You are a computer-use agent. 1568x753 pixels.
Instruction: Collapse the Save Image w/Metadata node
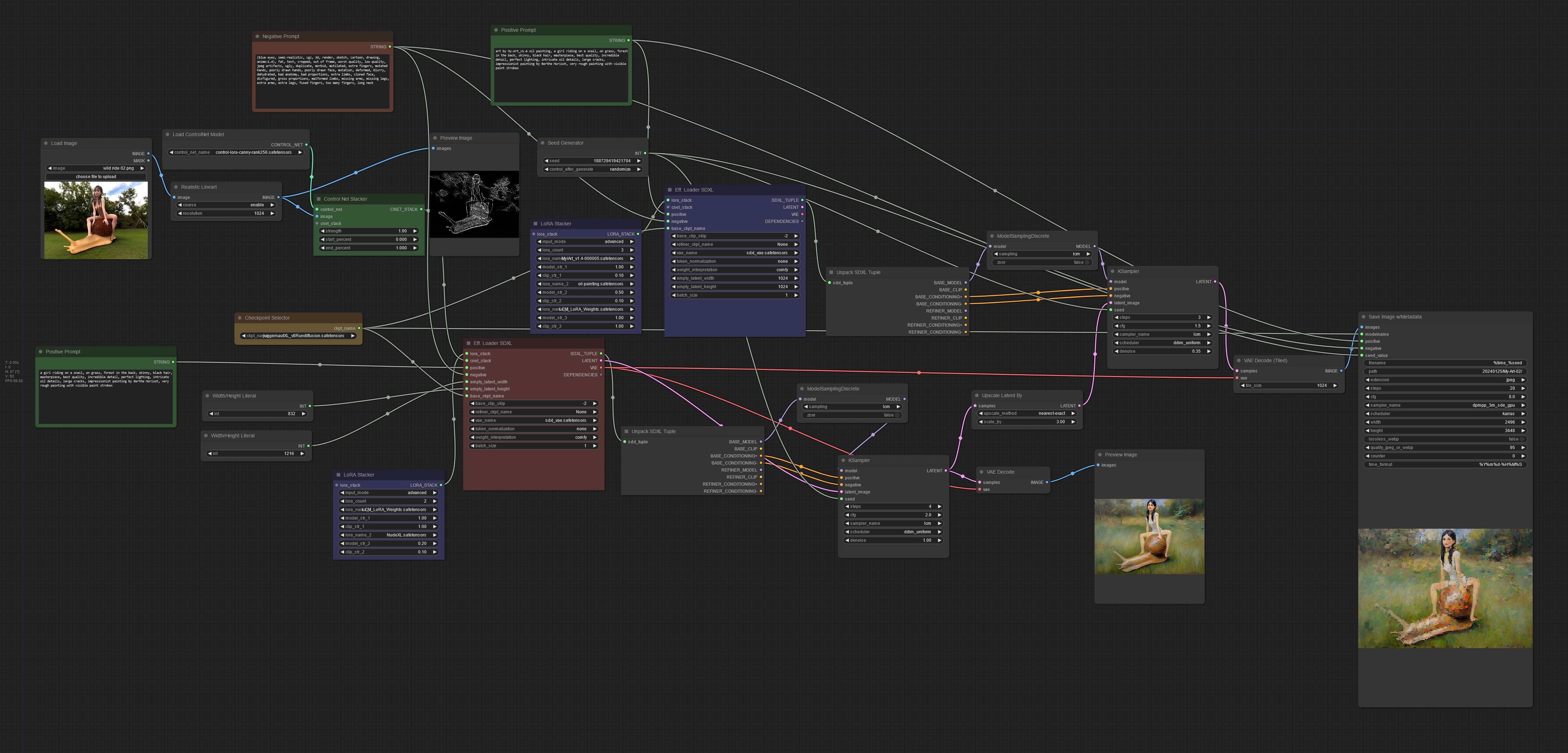tap(1364, 317)
